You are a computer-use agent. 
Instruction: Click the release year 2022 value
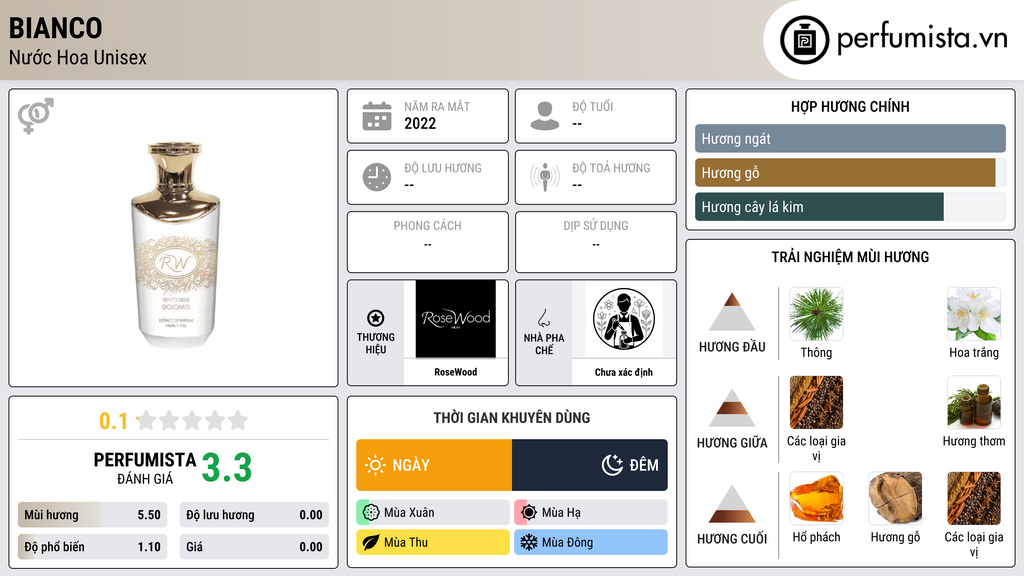(420, 123)
